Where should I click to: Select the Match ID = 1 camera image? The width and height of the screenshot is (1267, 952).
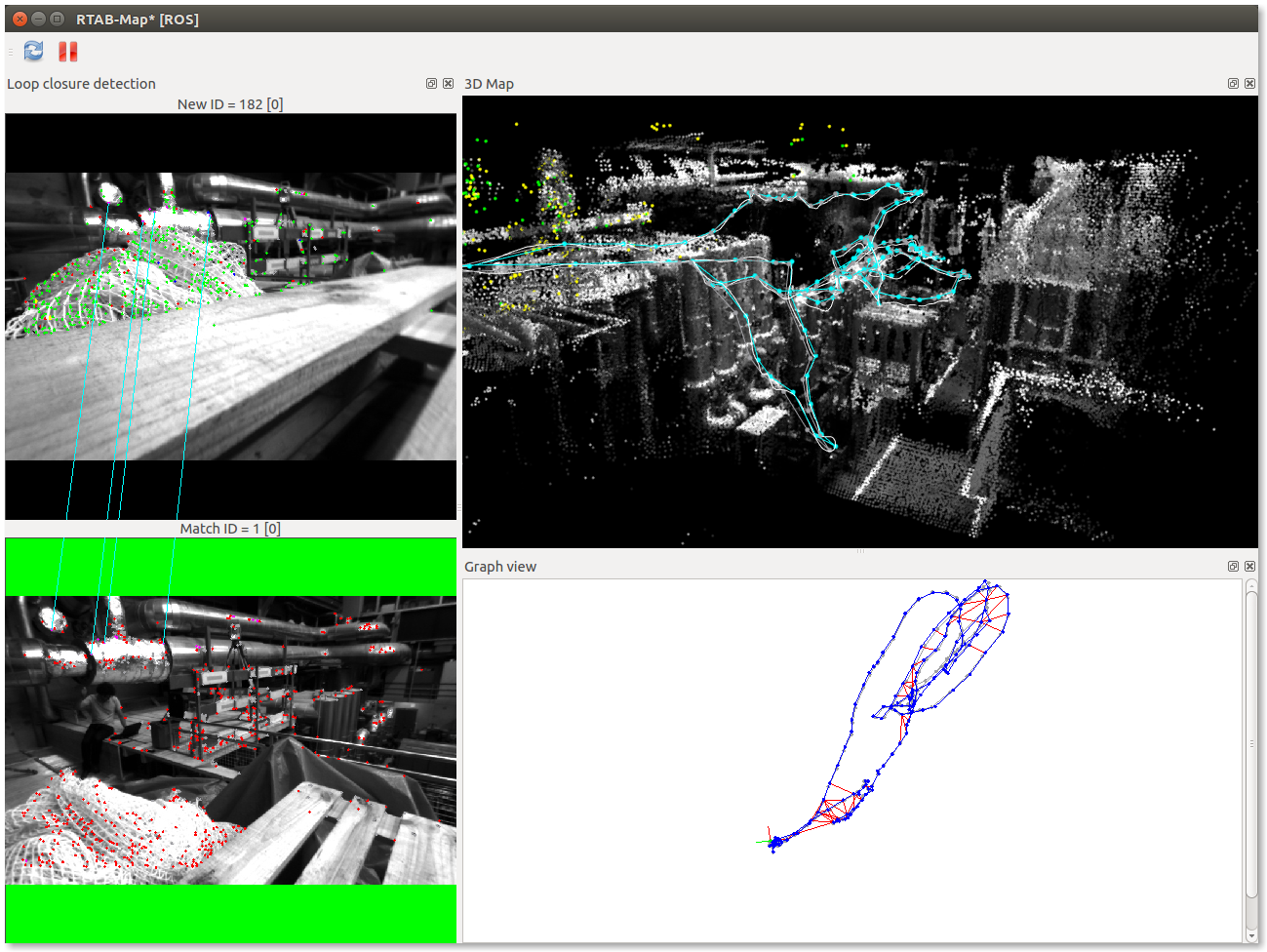coord(230,740)
